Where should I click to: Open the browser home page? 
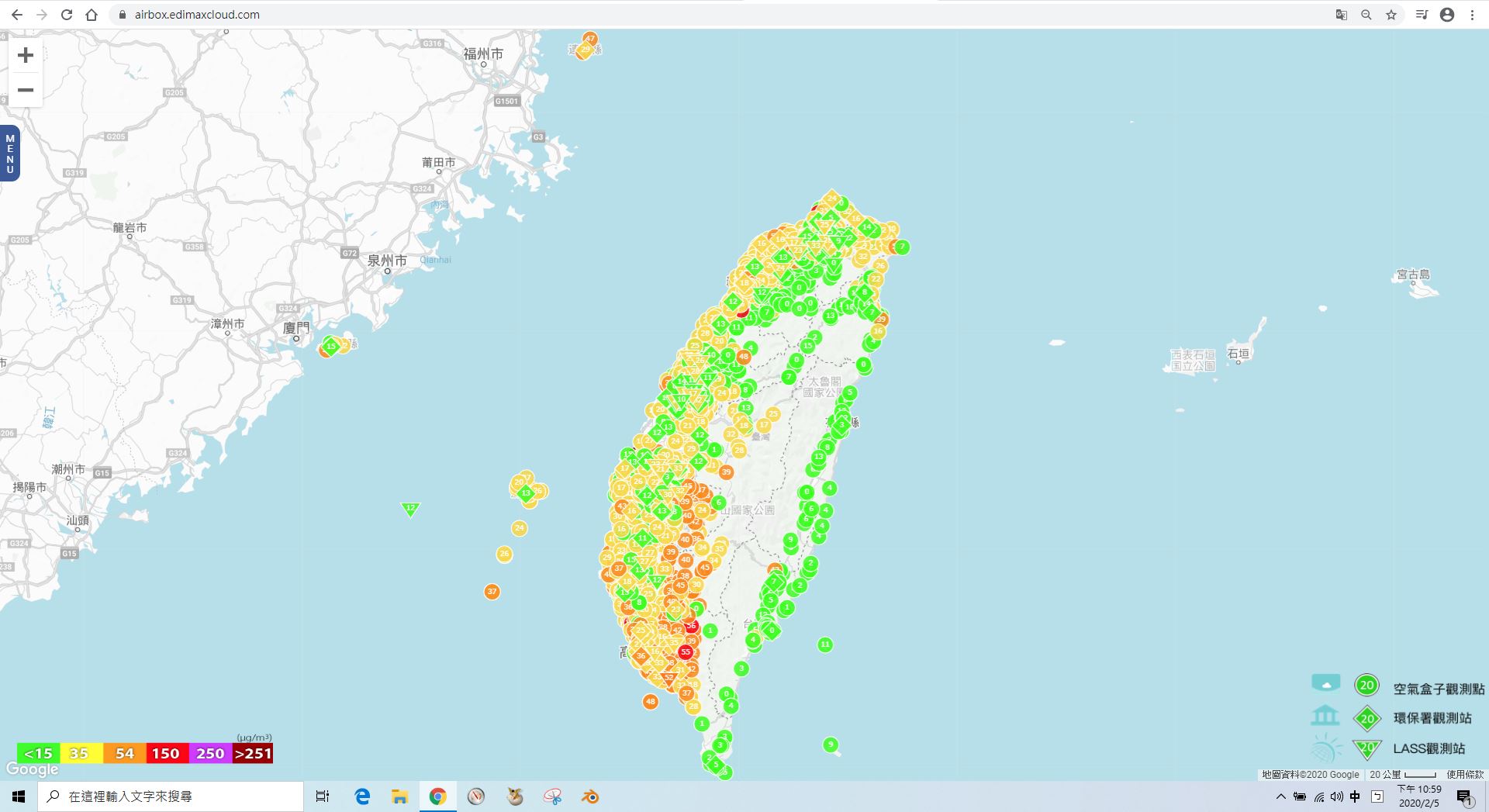tap(92, 15)
